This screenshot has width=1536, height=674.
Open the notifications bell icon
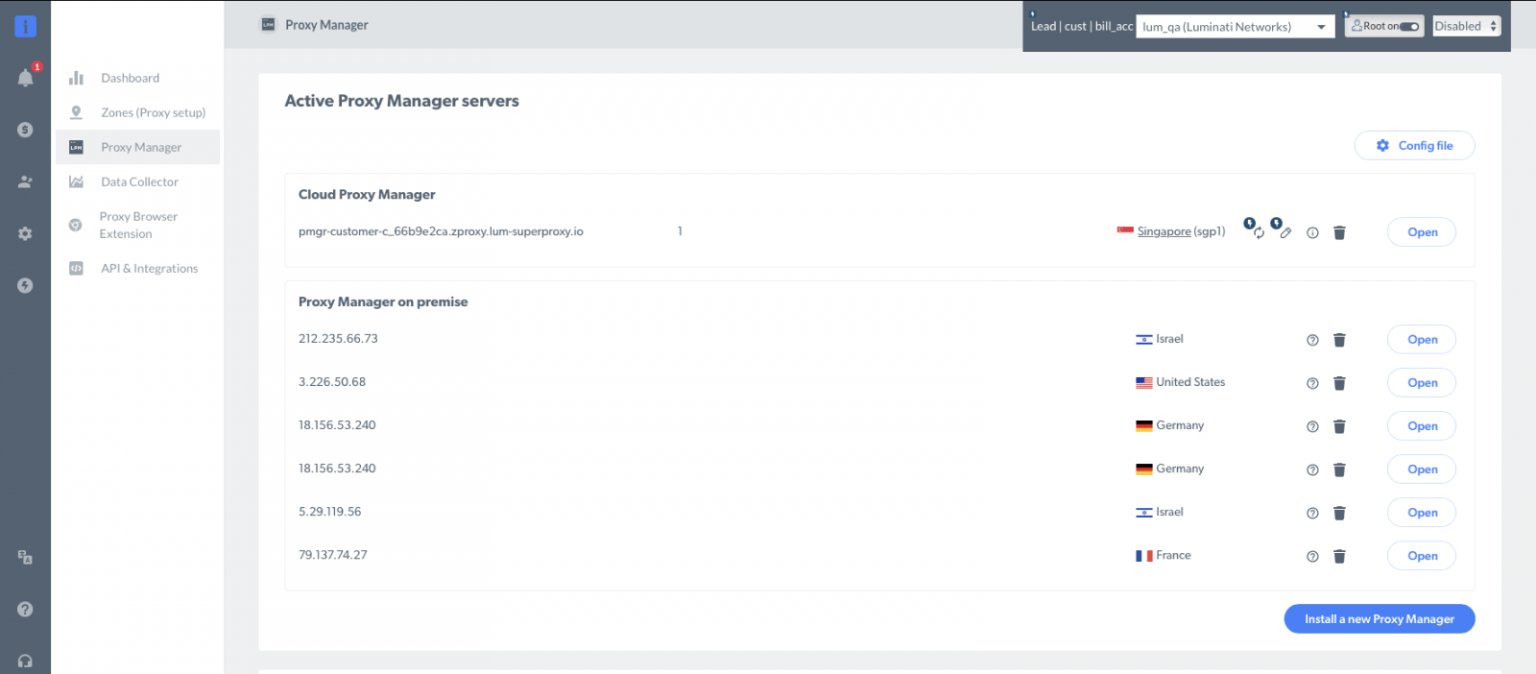click(x=25, y=78)
